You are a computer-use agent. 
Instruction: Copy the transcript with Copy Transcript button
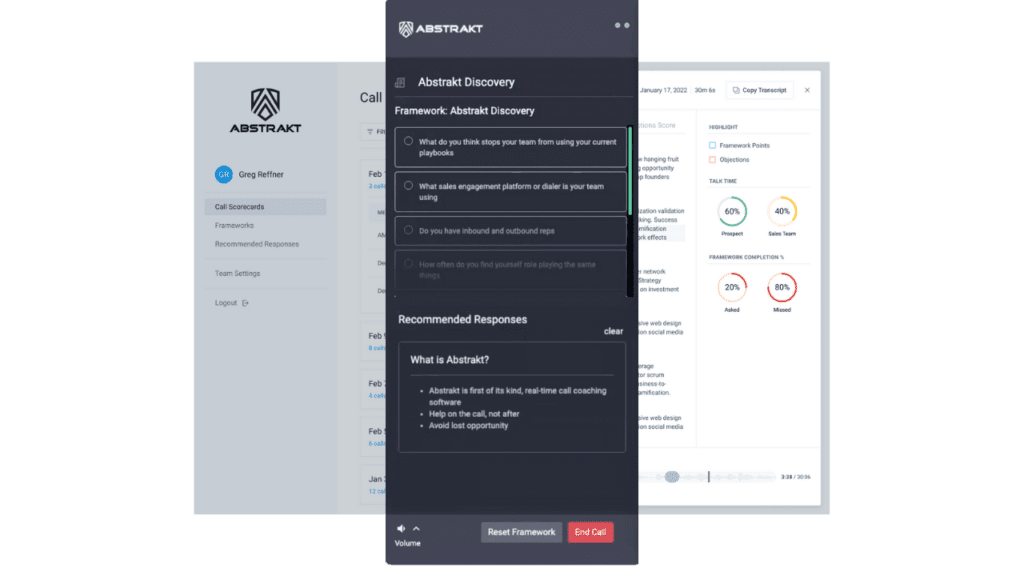[x=760, y=90]
